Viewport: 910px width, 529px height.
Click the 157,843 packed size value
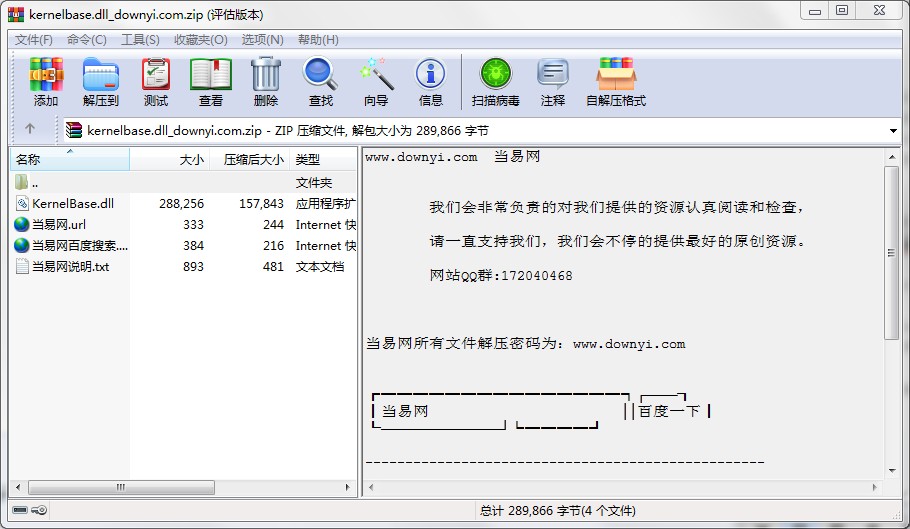(x=261, y=204)
